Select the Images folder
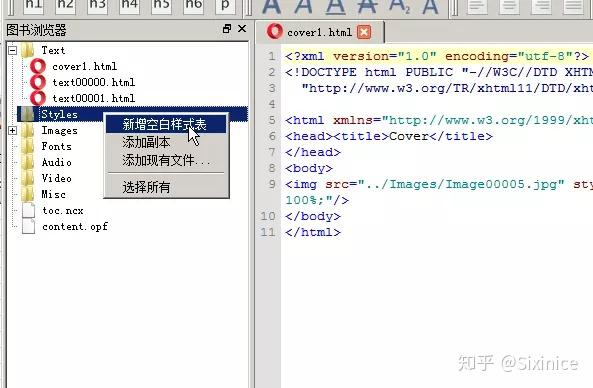This screenshot has width=593, height=388. click(59, 130)
